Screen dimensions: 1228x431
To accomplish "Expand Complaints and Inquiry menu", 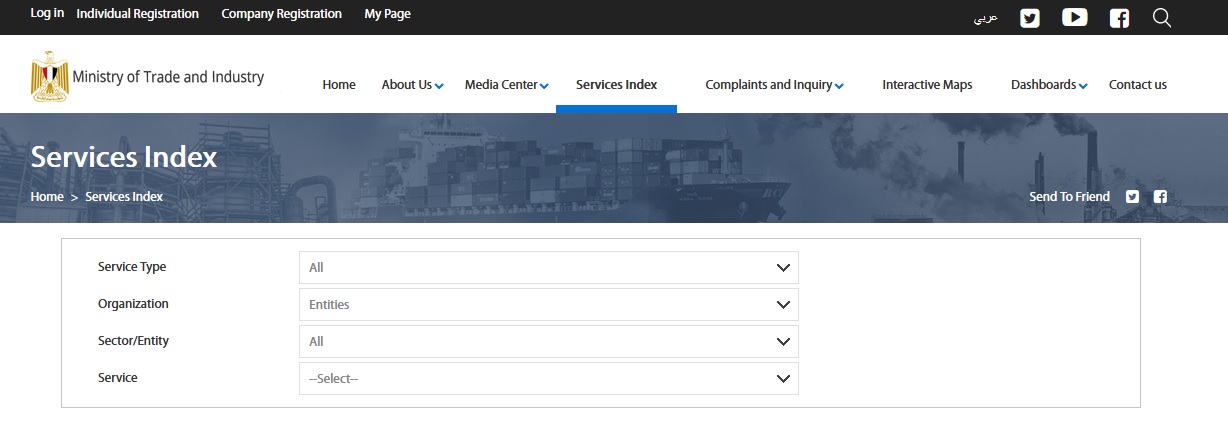I will pyautogui.click(x=773, y=85).
